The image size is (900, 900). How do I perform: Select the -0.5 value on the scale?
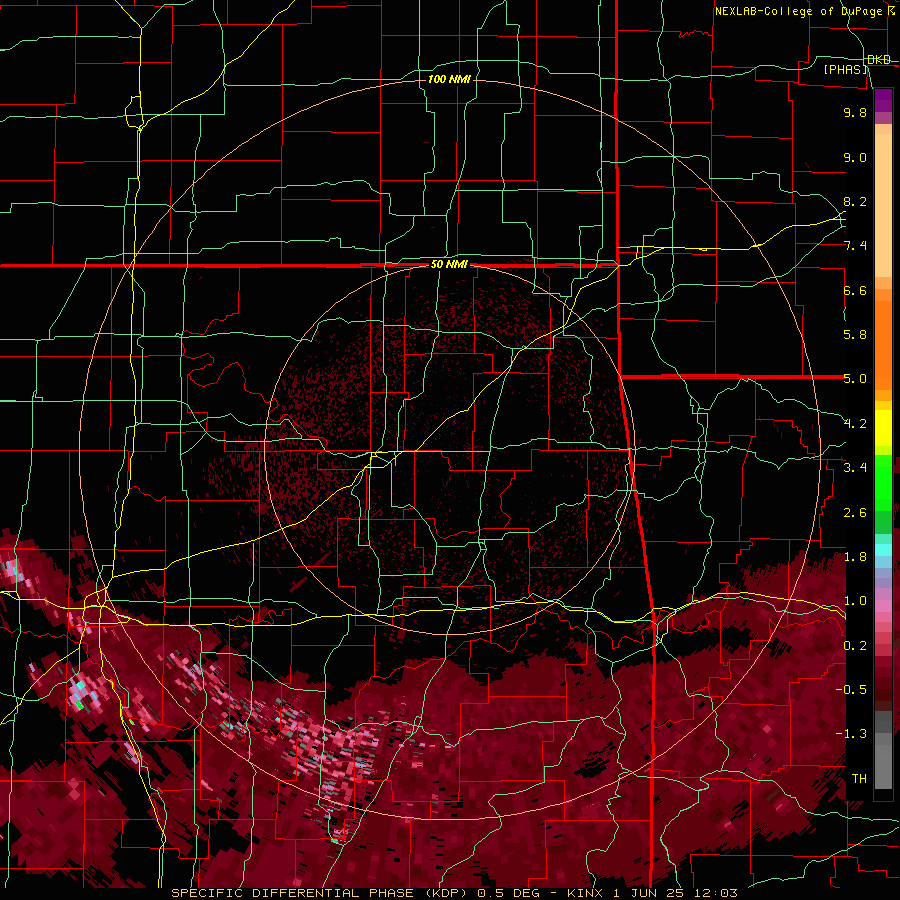[x=852, y=690]
